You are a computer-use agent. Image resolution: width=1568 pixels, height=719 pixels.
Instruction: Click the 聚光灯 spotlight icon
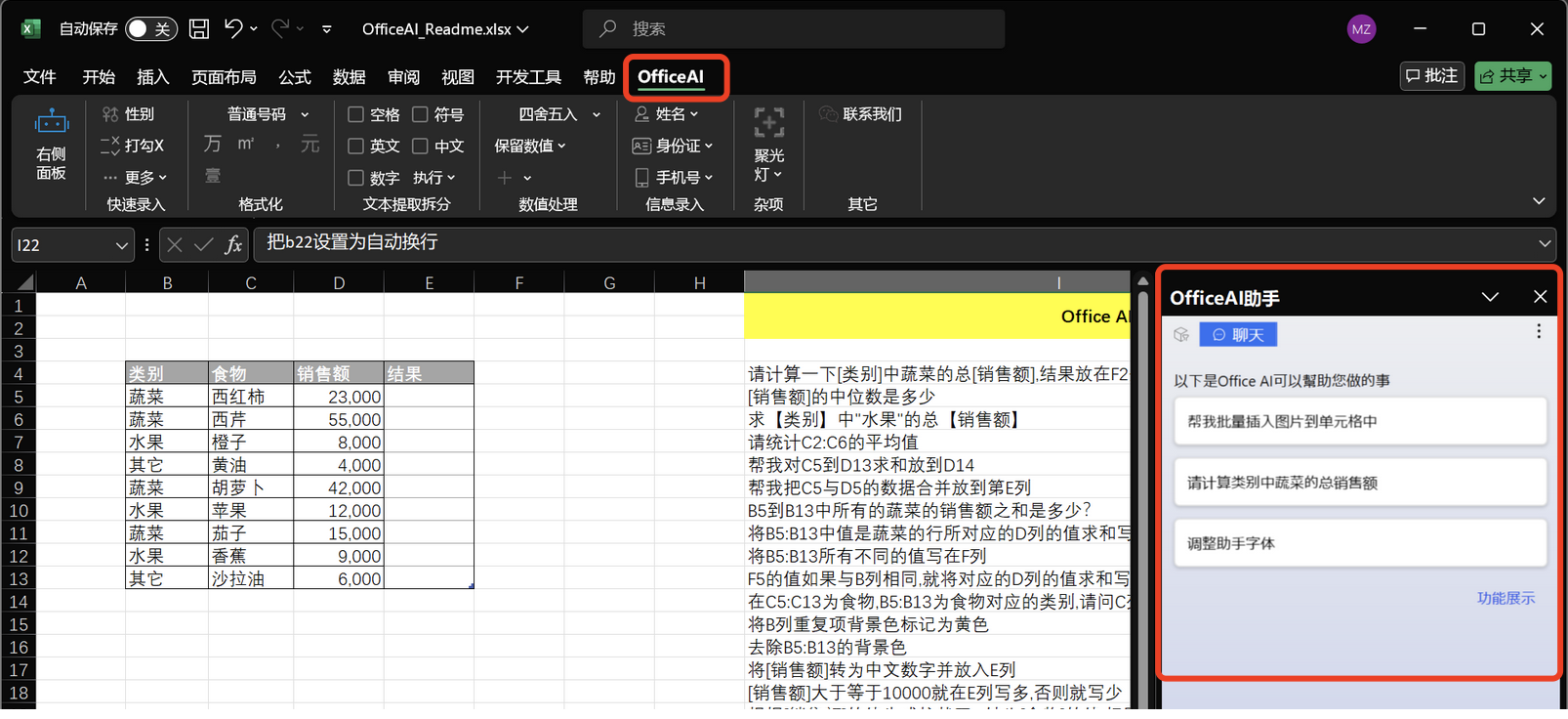[768, 123]
